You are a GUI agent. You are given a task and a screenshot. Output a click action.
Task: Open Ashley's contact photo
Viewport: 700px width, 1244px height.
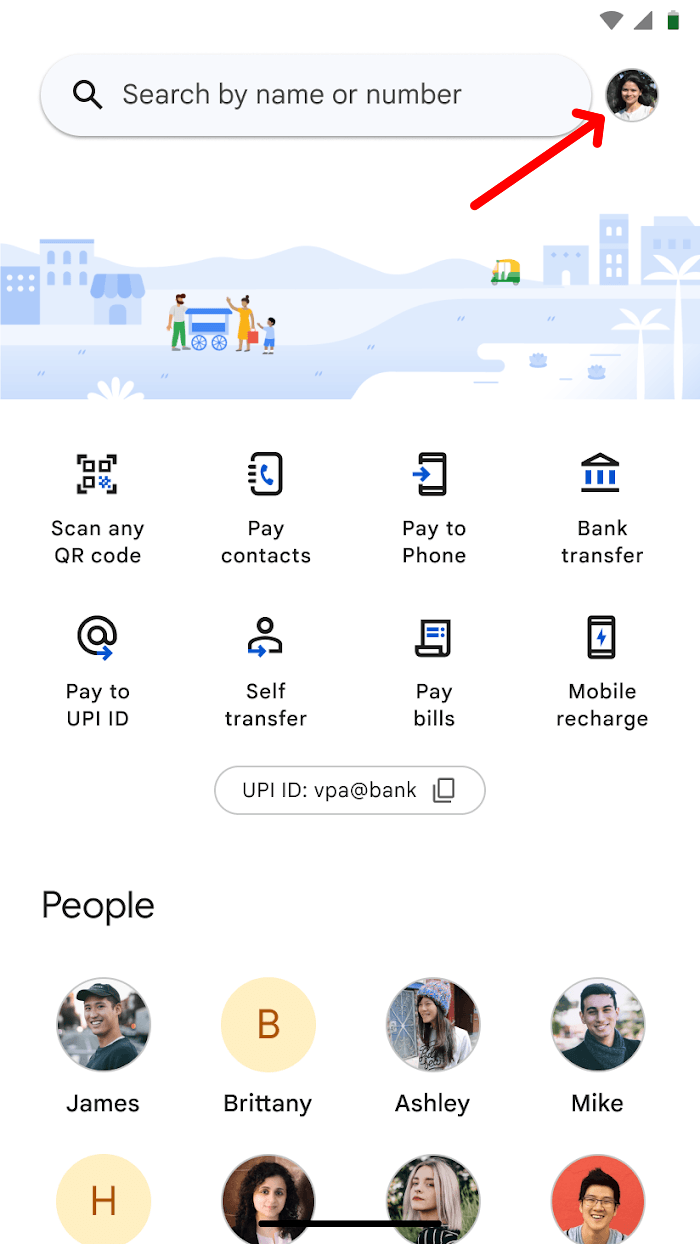click(433, 1025)
